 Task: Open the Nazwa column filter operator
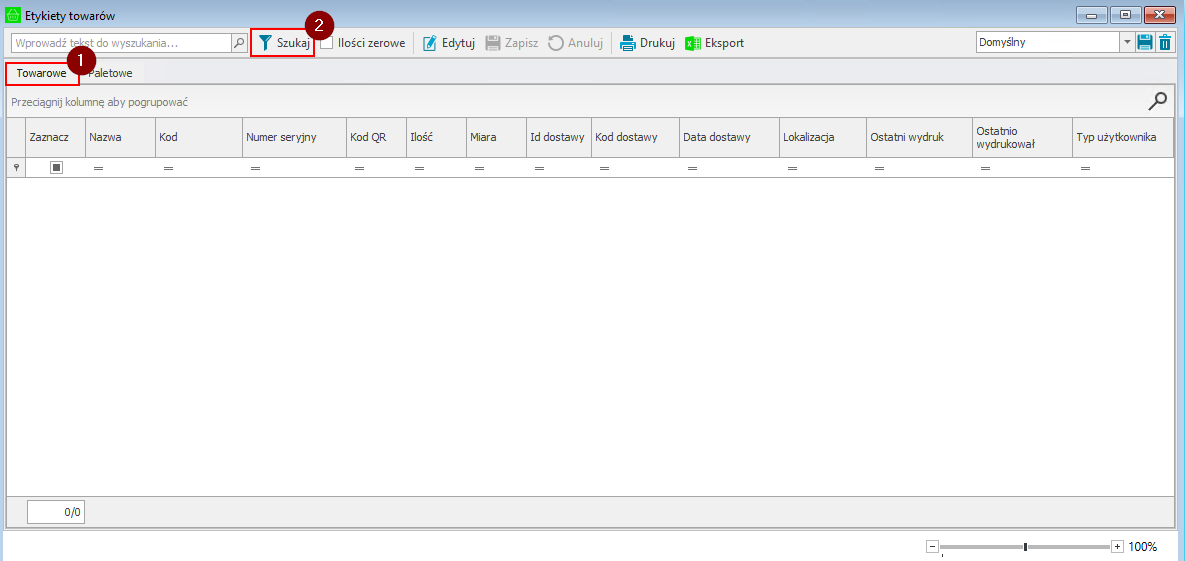tap(98, 169)
